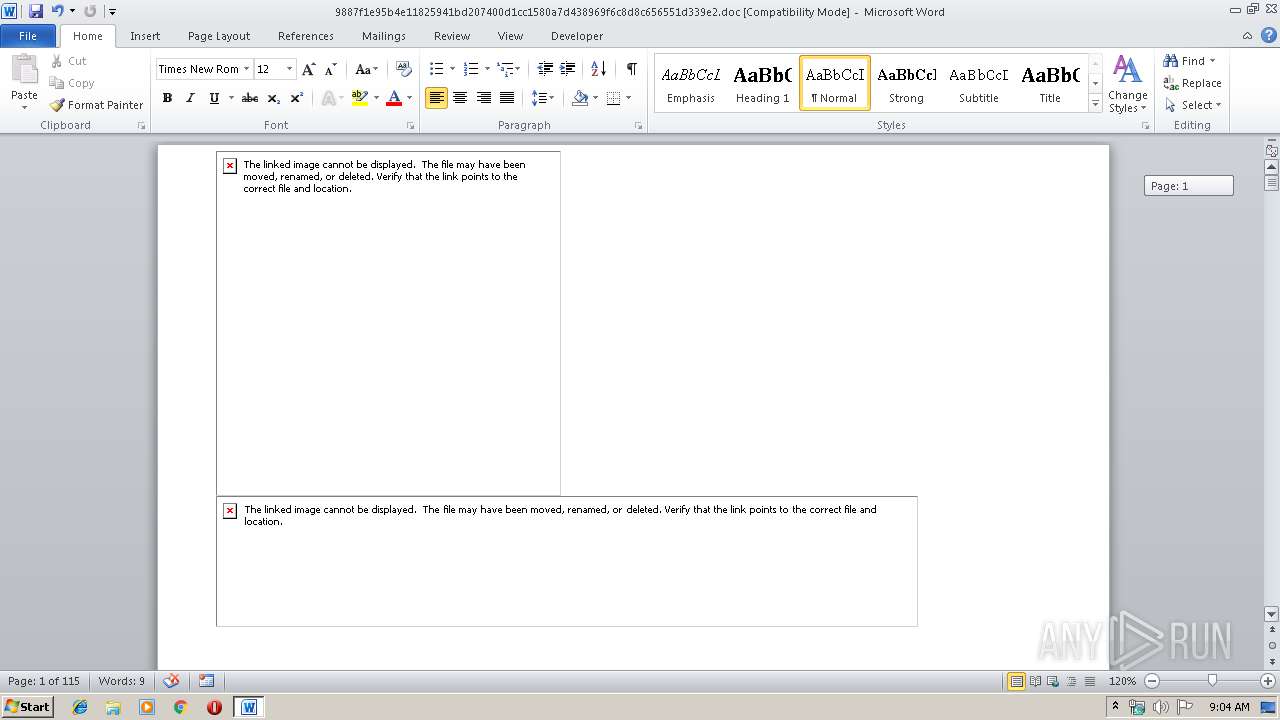The image size is (1280, 720).
Task: Switch to References tab
Action: 306,36
